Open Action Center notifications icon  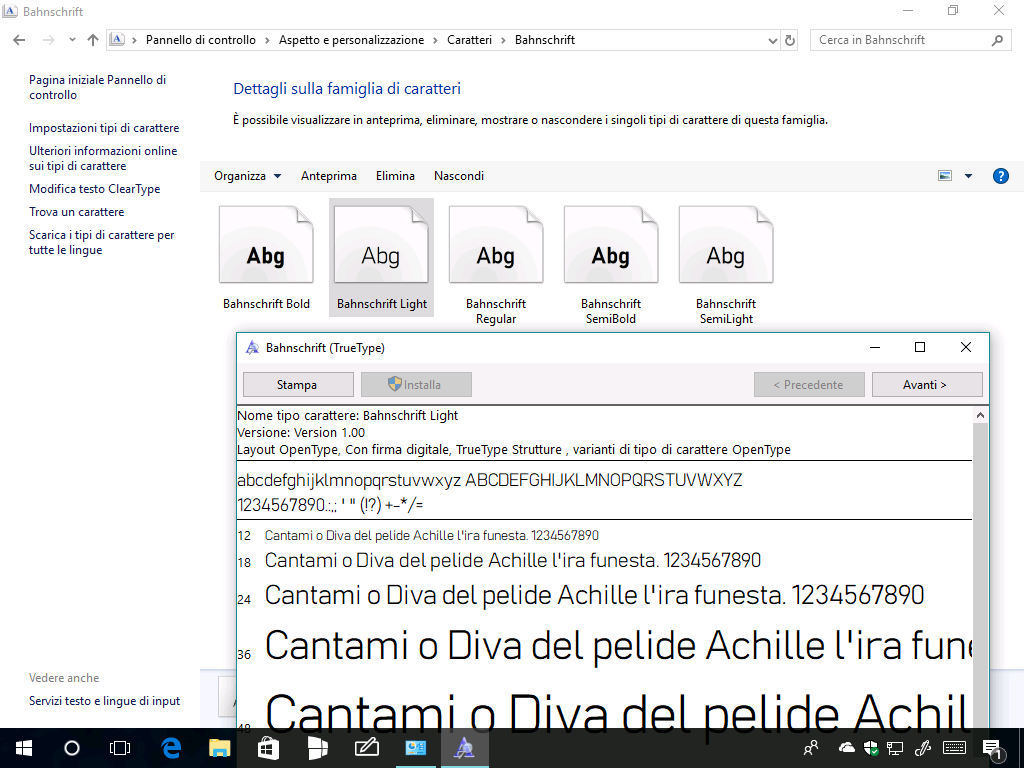point(993,750)
